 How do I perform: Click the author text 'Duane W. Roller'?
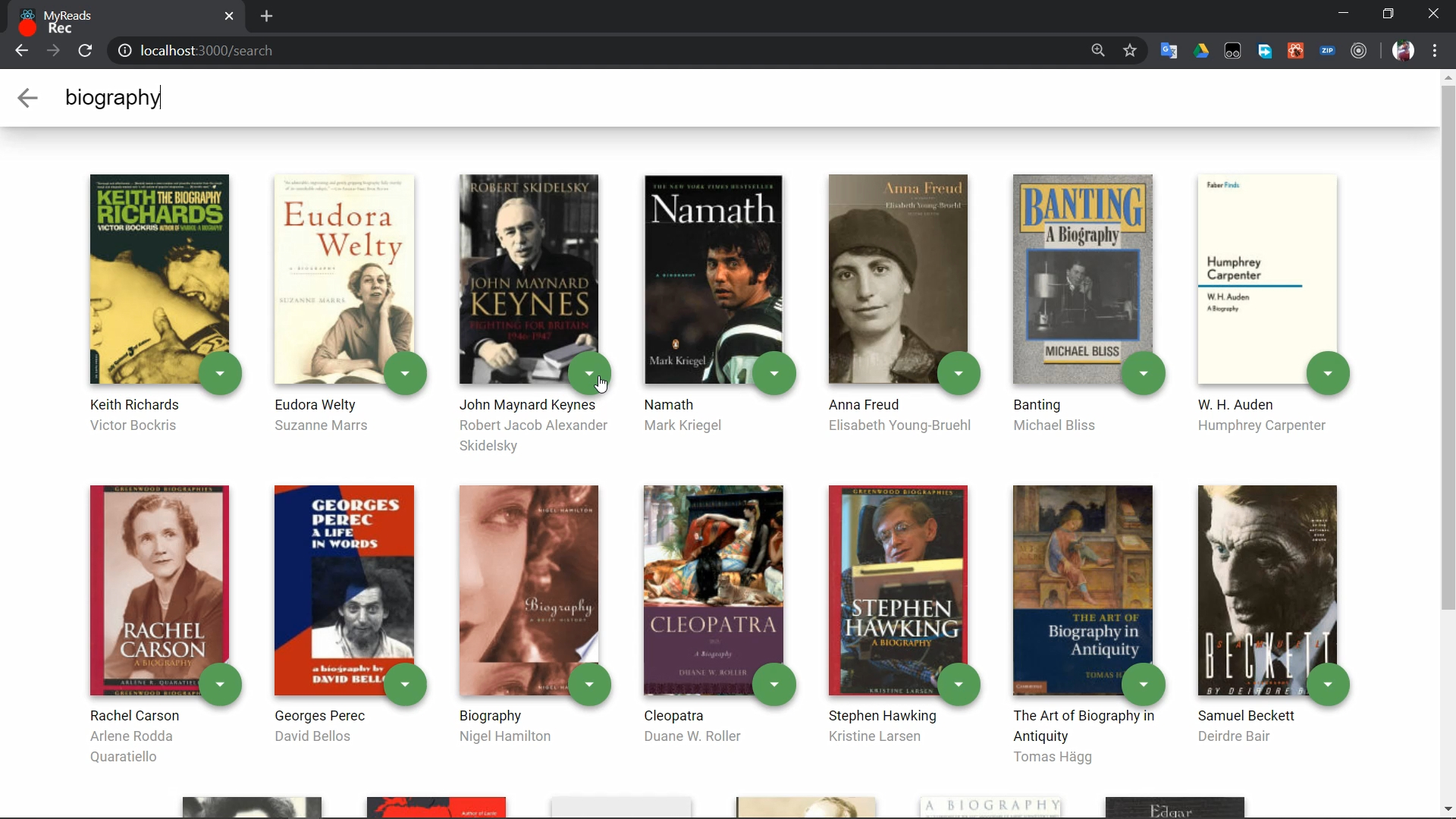click(692, 736)
